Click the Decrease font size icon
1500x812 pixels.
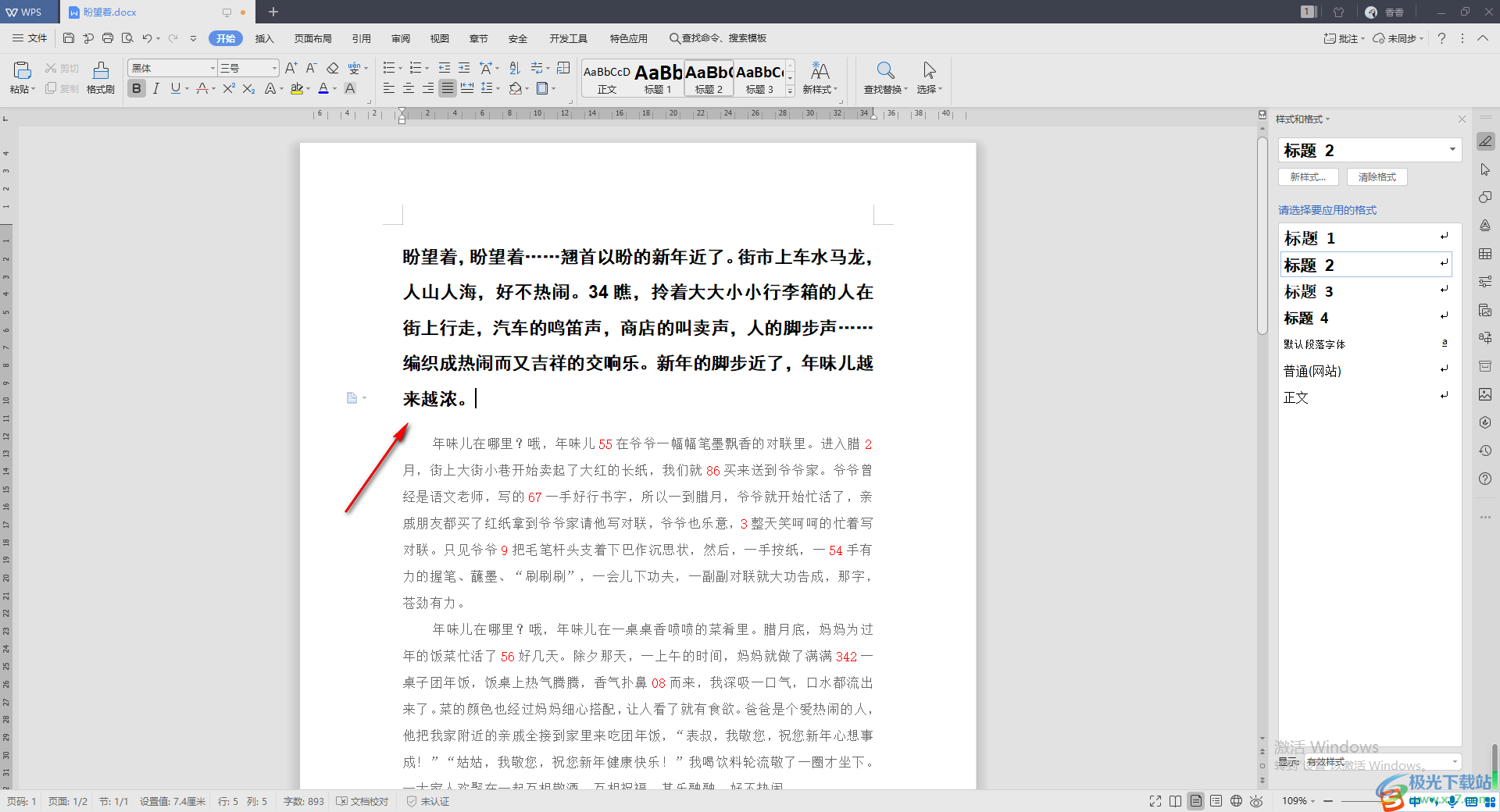coord(311,68)
